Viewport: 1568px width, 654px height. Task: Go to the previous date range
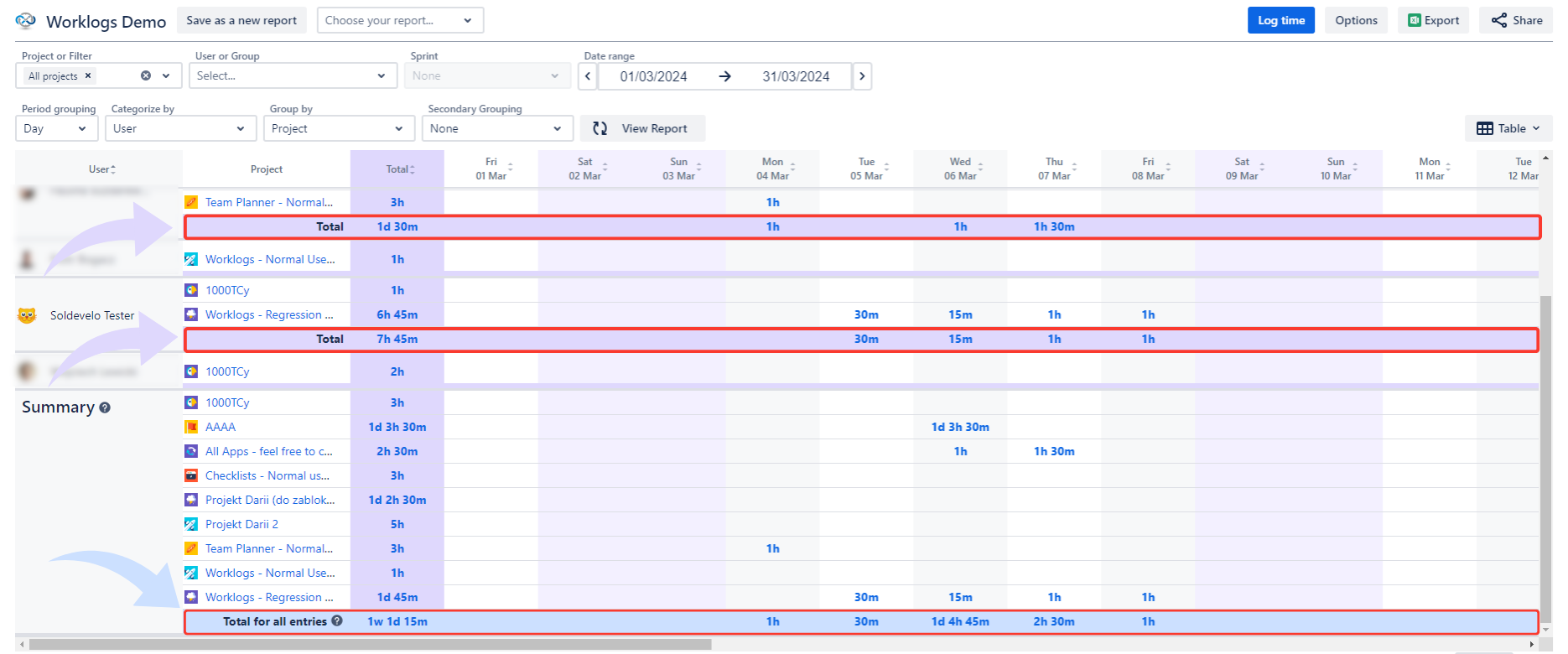[588, 76]
